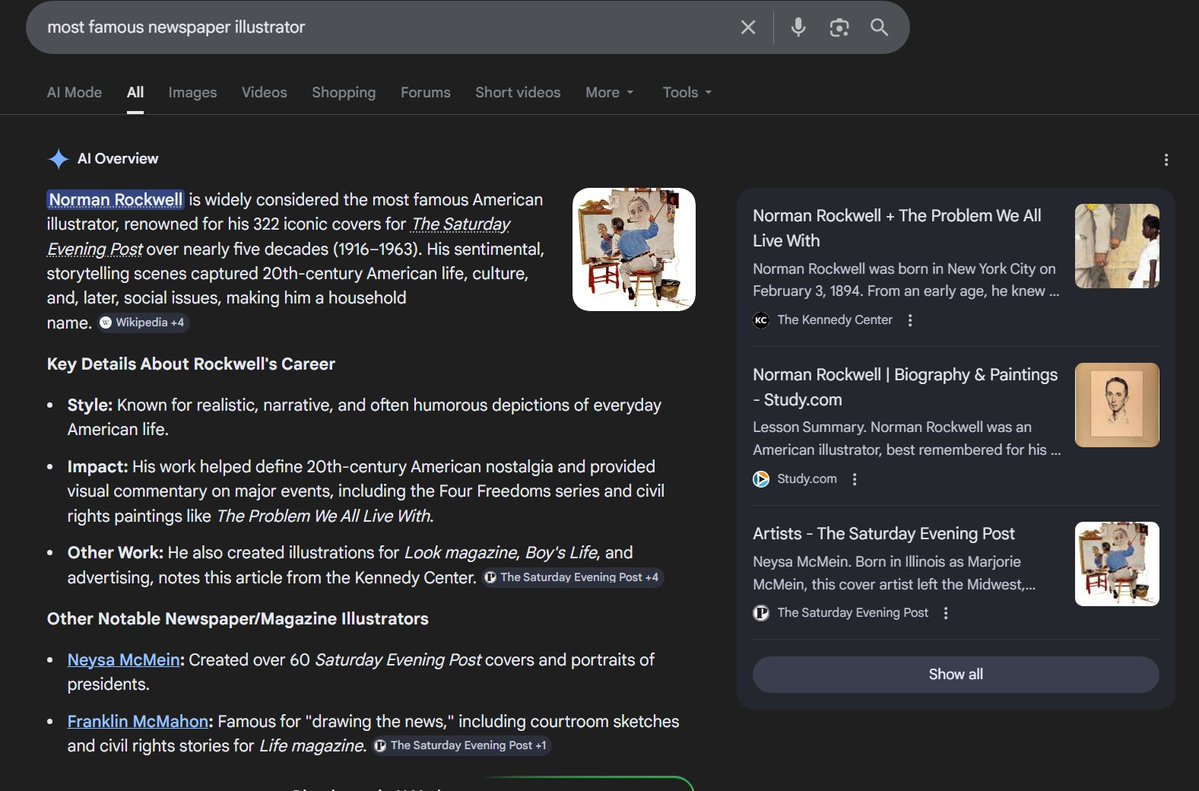Click The Kennedy Center source name
Viewport: 1199px width, 791px height.
coord(834,321)
